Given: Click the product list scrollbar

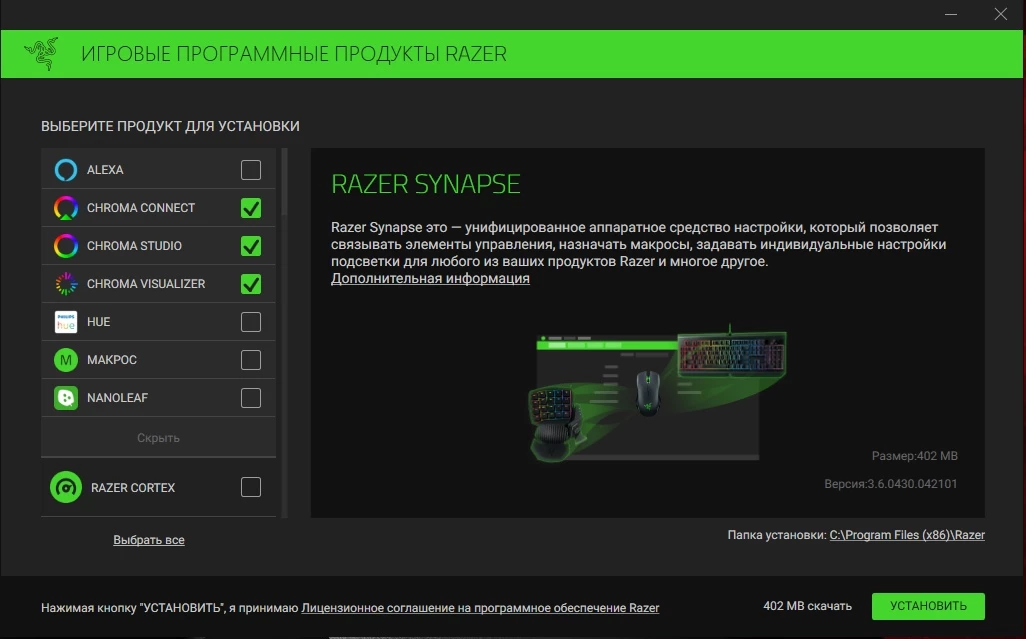Looking at the screenshot, I should (285, 183).
